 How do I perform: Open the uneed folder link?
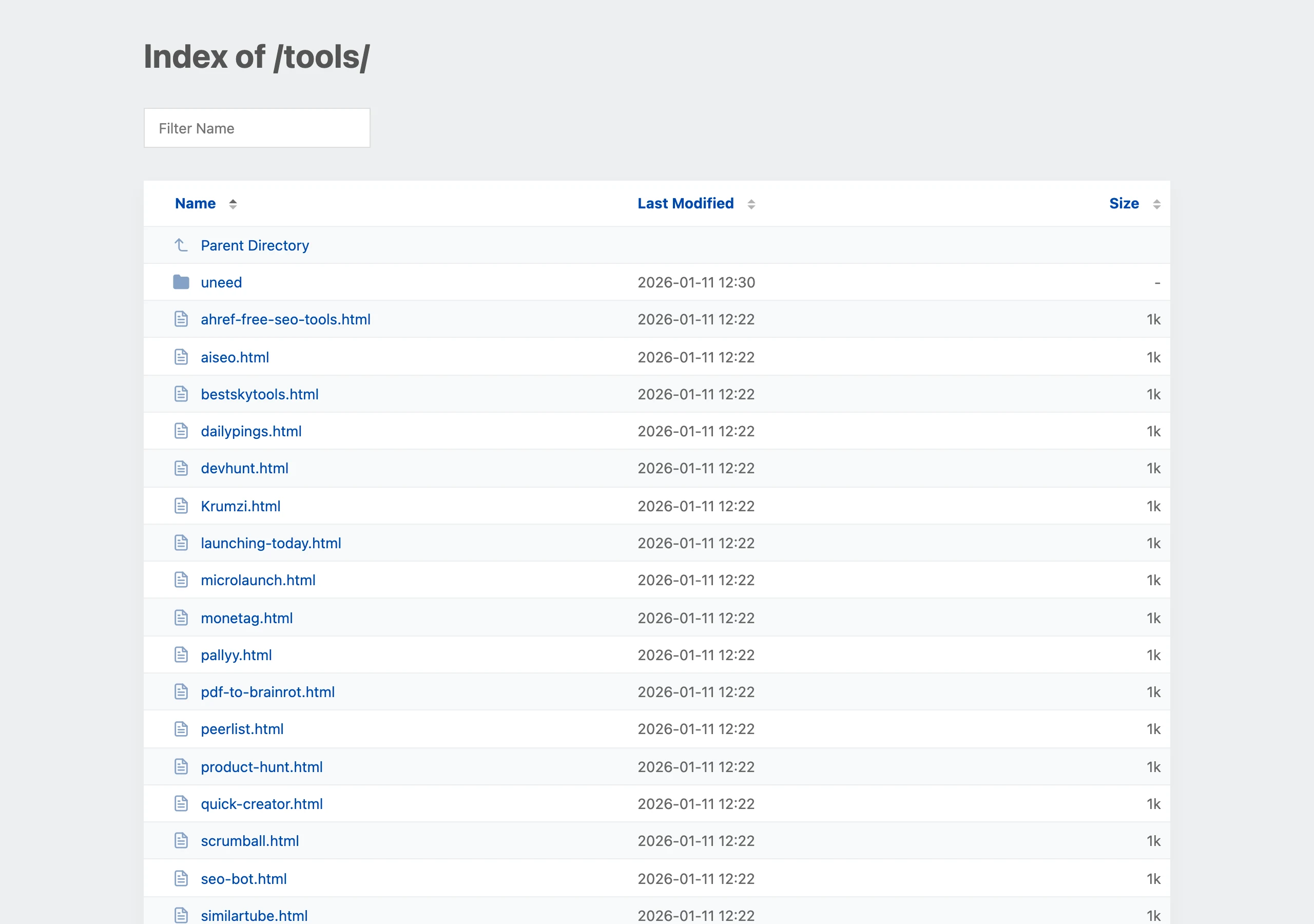(221, 282)
